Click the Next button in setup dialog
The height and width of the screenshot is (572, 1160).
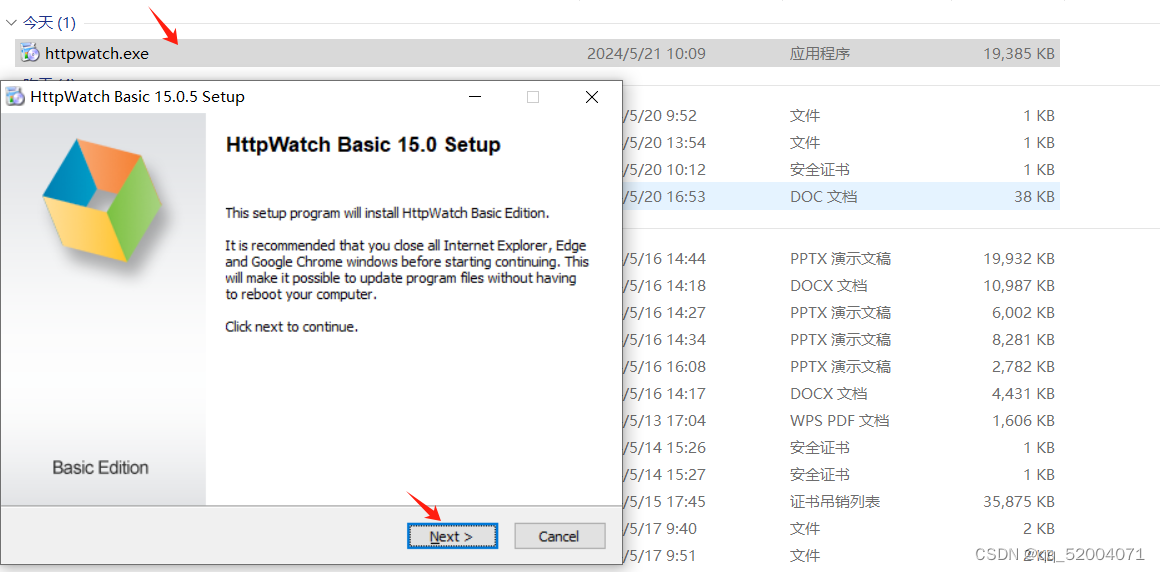[x=452, y=536]
